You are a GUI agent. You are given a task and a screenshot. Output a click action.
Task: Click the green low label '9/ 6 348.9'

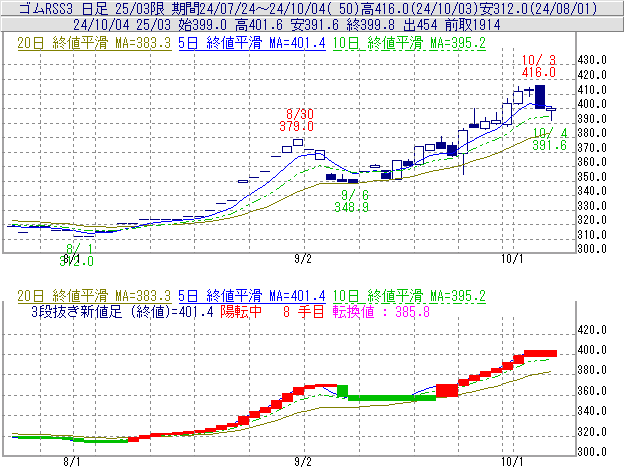click(x=351, y=201)
